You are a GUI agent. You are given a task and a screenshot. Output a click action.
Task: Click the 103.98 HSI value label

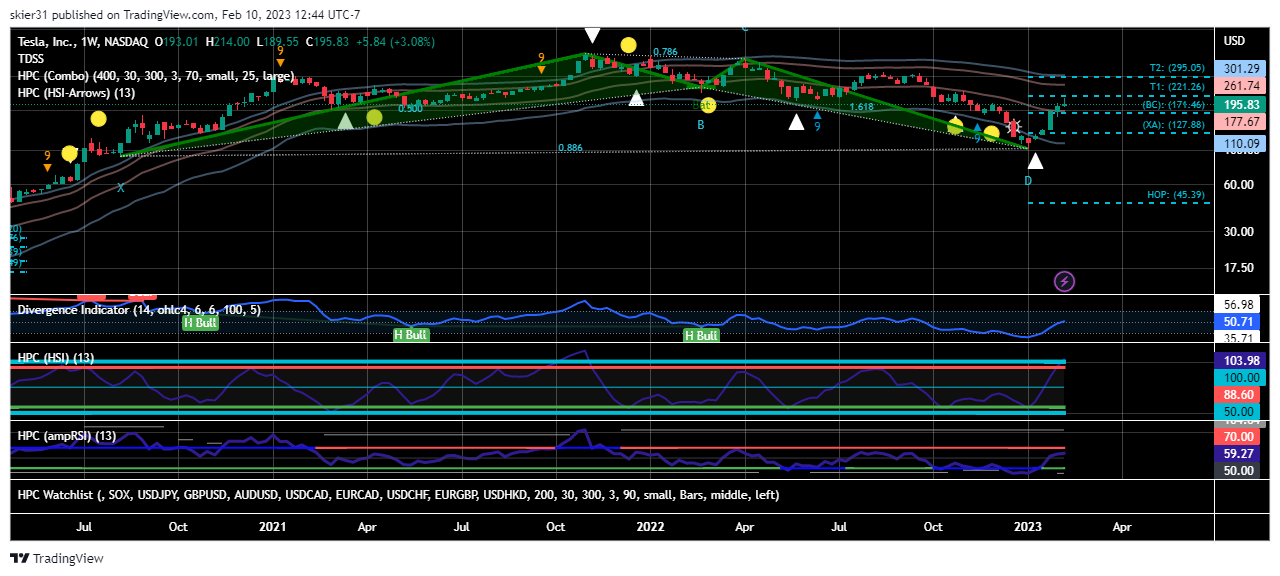[x=1241, y=360]
